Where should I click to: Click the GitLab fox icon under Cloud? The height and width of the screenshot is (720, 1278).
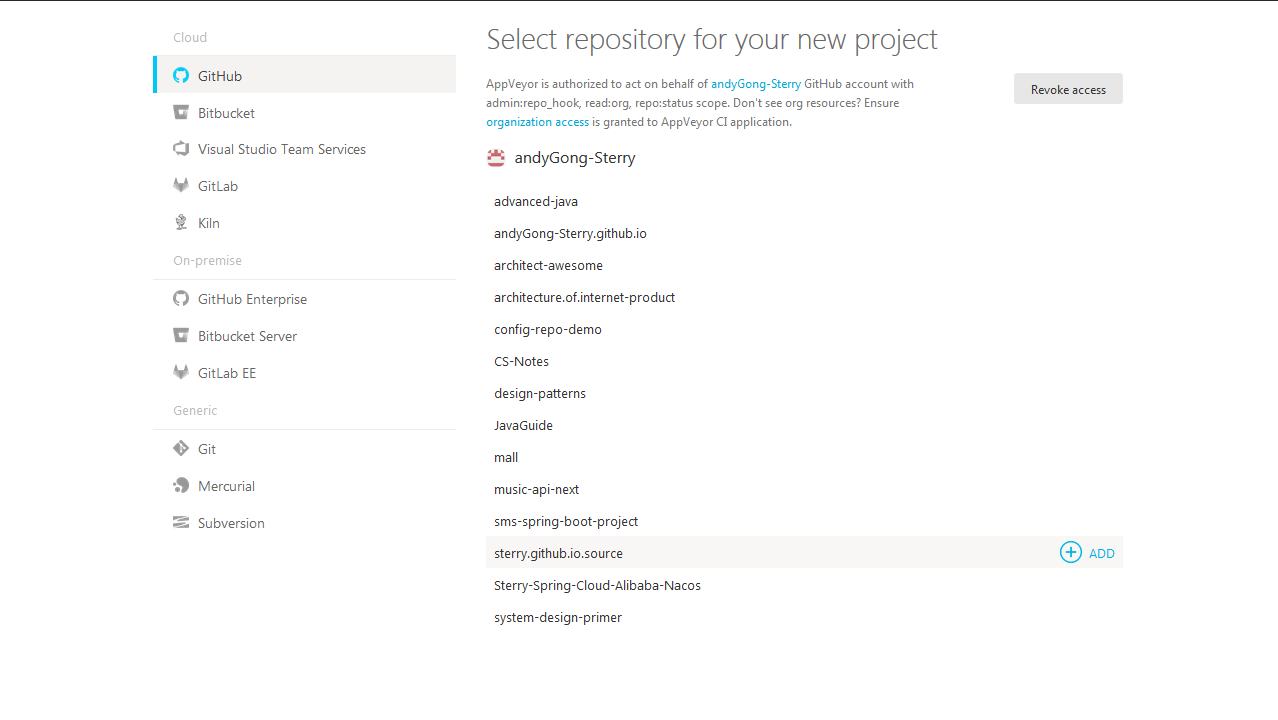tap(181, 185)
